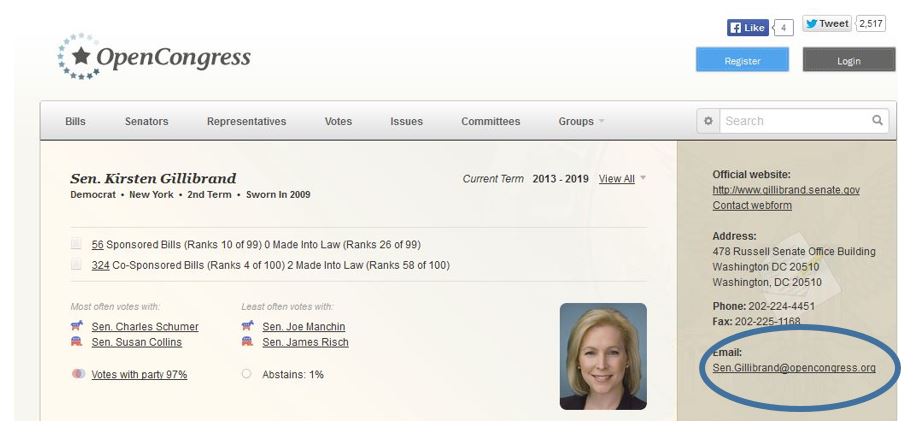
Task: Click Sen. Kirsten Gillibrand's portrait photo
Action: click(603, 356)
